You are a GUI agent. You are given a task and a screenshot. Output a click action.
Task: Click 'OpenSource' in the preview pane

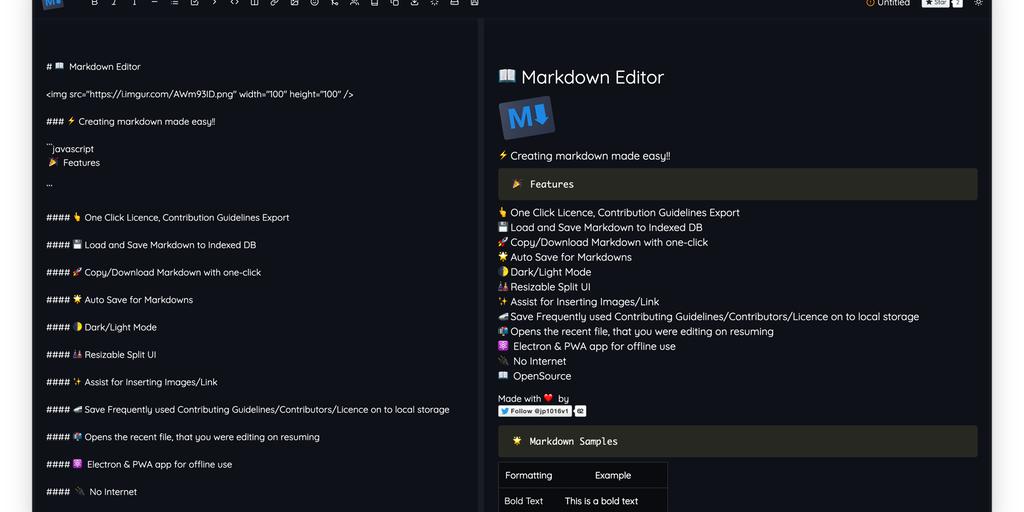click(542, 376)
